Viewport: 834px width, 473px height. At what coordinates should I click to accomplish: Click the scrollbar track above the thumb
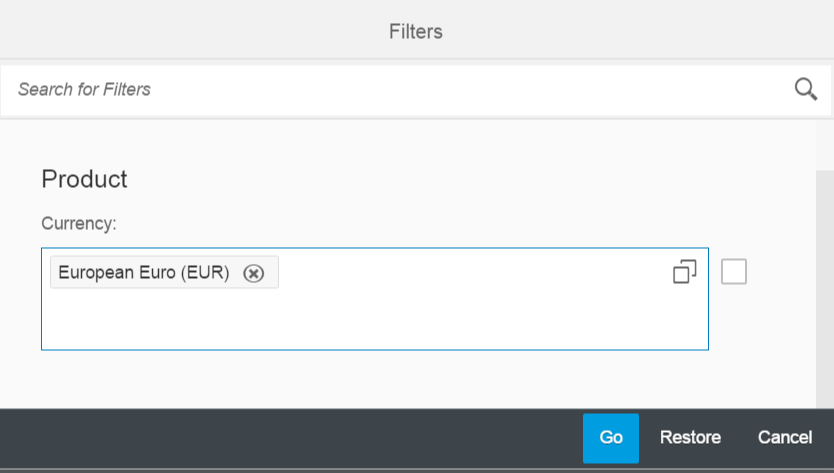[x=825, y=145]
